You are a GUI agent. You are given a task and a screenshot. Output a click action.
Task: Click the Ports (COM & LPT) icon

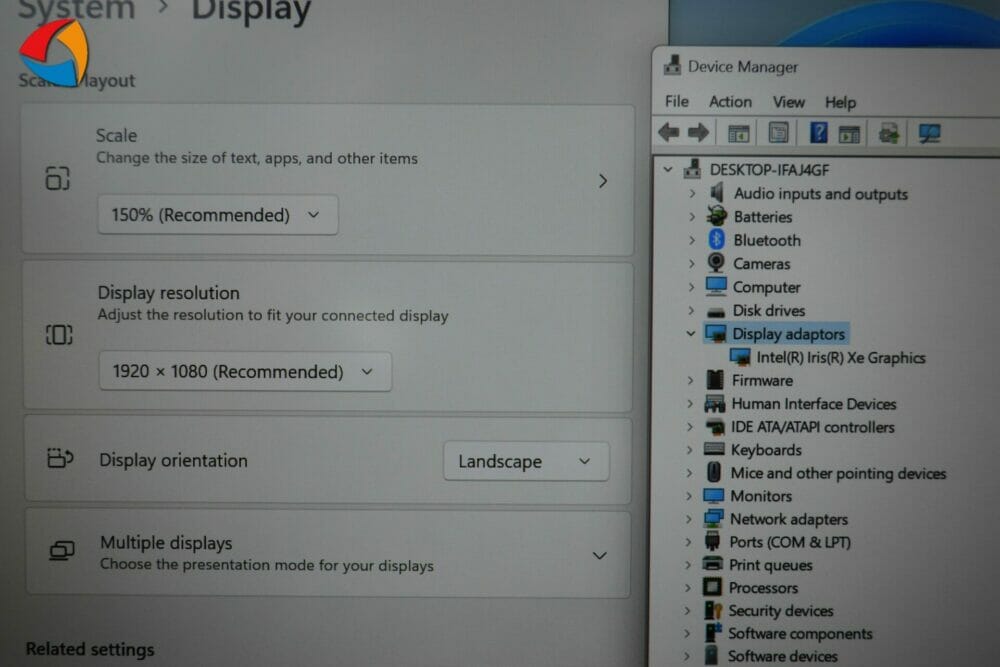712,541
